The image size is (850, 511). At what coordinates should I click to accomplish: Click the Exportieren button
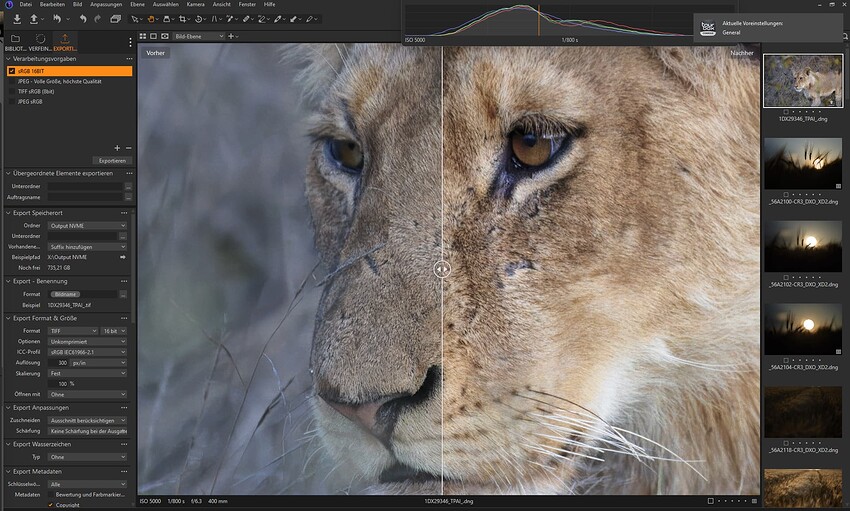(112, 161)
